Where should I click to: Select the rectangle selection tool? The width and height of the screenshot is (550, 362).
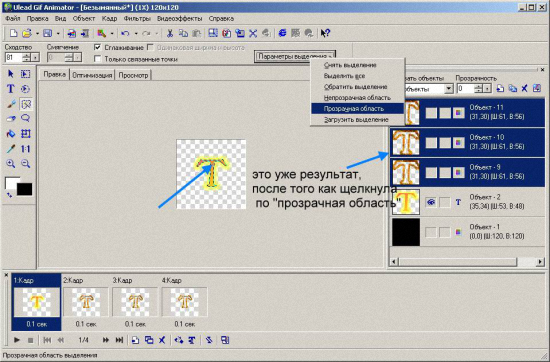pos(26,74)
